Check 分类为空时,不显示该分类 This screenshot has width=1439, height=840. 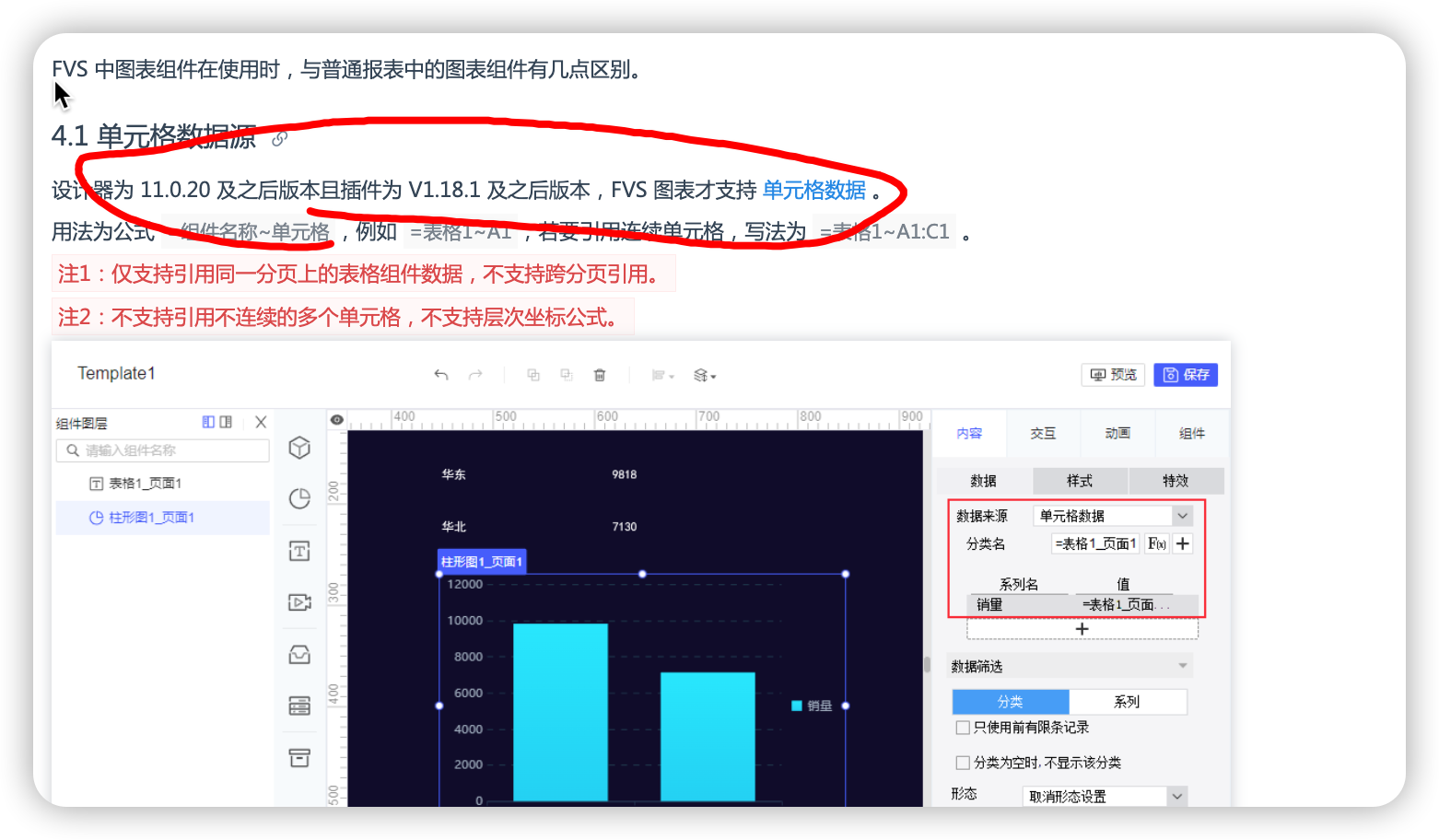963,763
